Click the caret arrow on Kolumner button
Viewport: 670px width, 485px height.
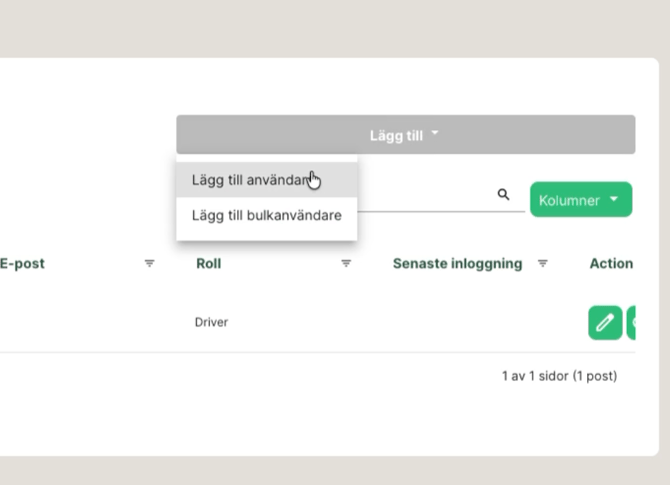point(613,199)
